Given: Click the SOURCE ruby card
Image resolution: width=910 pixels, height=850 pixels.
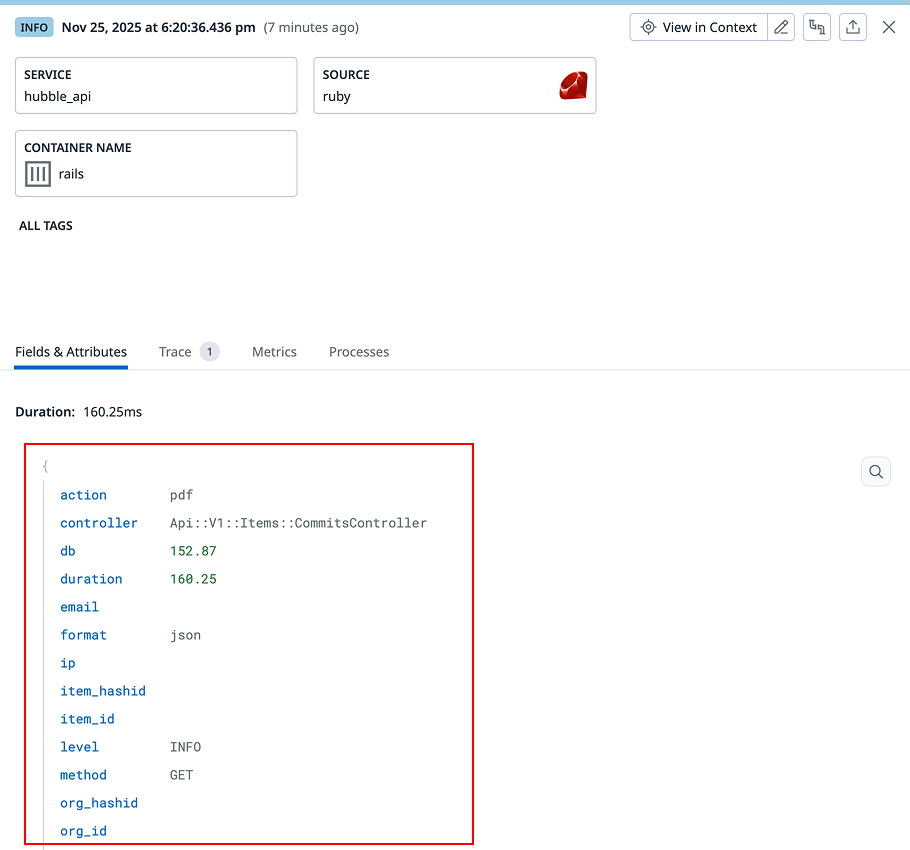Looking at the screenshot, I should [455, 85].
